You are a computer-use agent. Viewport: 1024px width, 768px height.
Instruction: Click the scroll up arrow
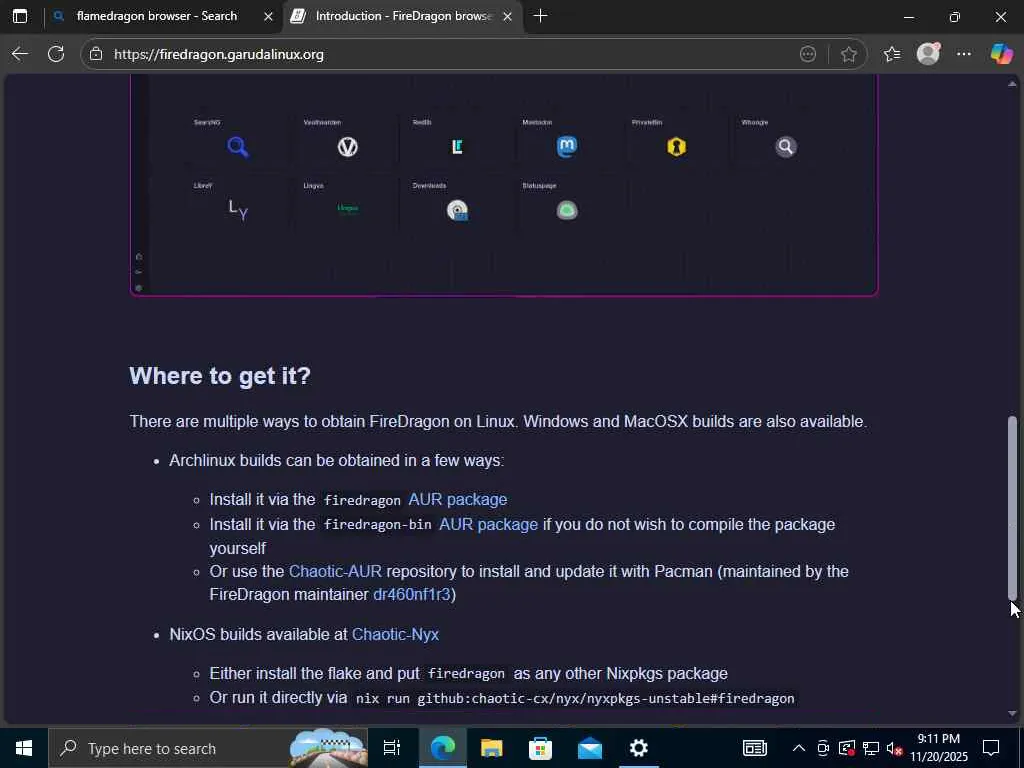click(x=1012, y=84)
